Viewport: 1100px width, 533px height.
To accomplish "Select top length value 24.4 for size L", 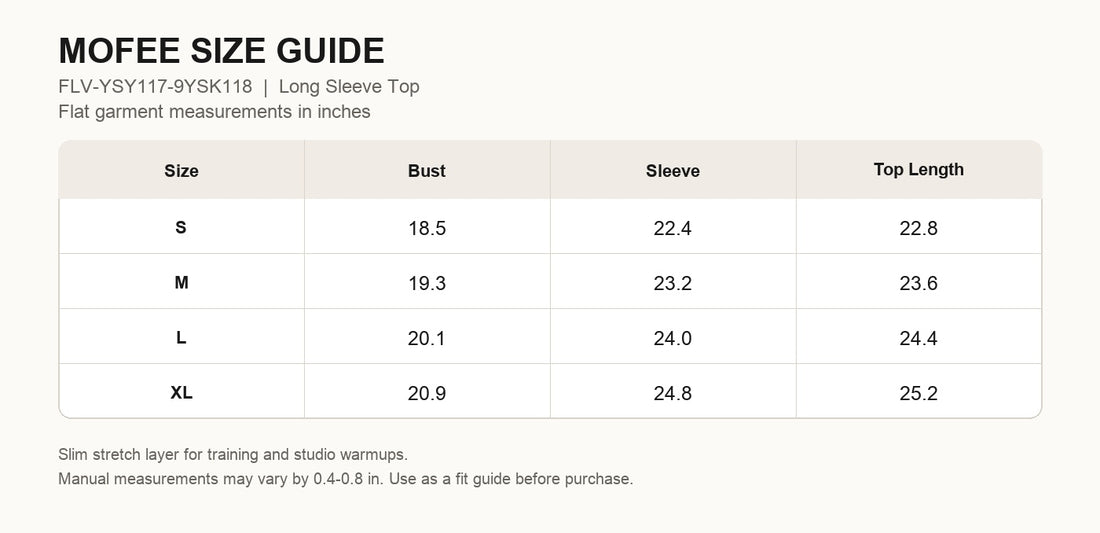I will [x=918, y=338].
